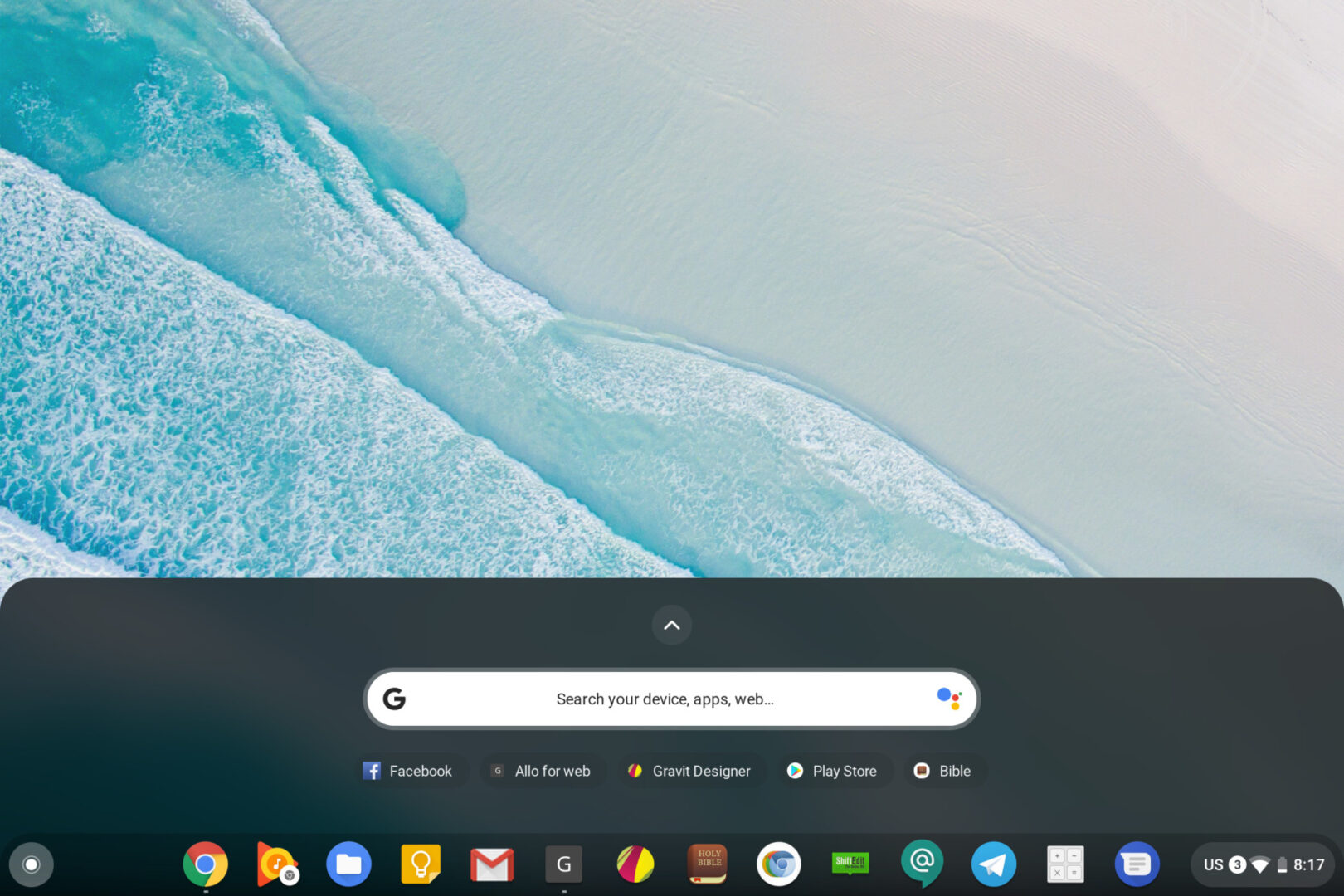Viewport: 1344px width, 896px height.
Task: Activate Google Assistant in the search bar
Action: click(x=950, y=699)
